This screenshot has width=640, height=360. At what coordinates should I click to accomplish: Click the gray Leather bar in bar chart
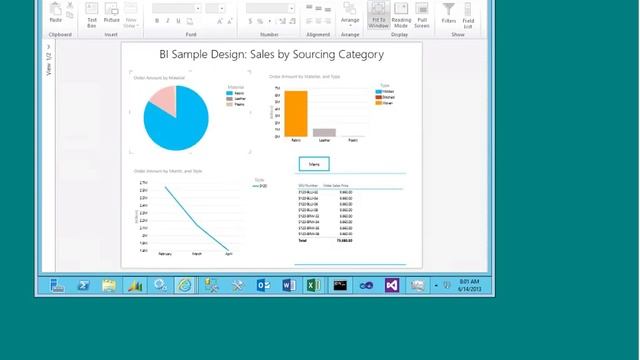pyautogui.click(x=324, y=133)
